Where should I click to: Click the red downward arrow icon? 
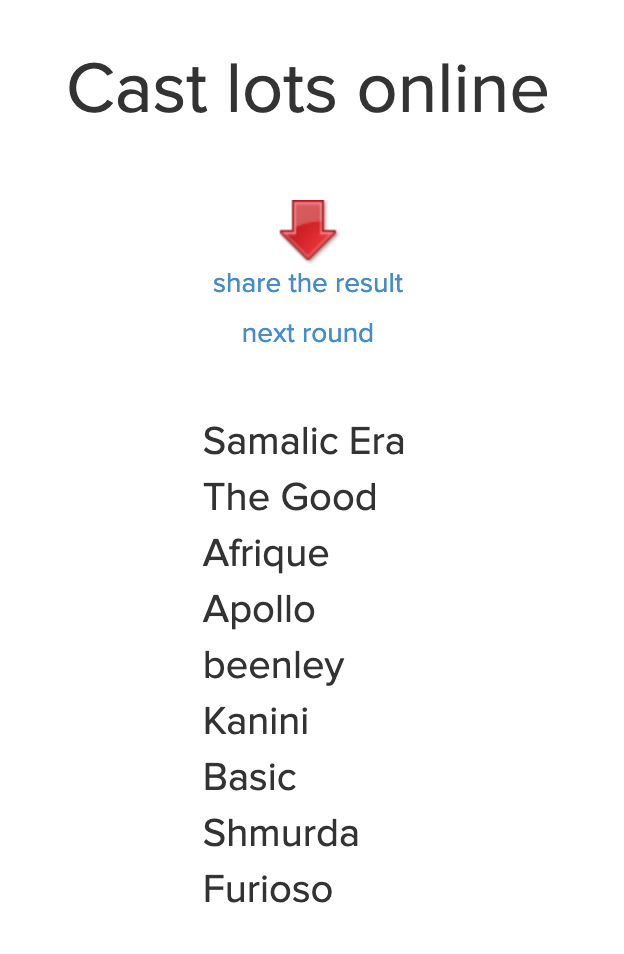coord(308,229)
